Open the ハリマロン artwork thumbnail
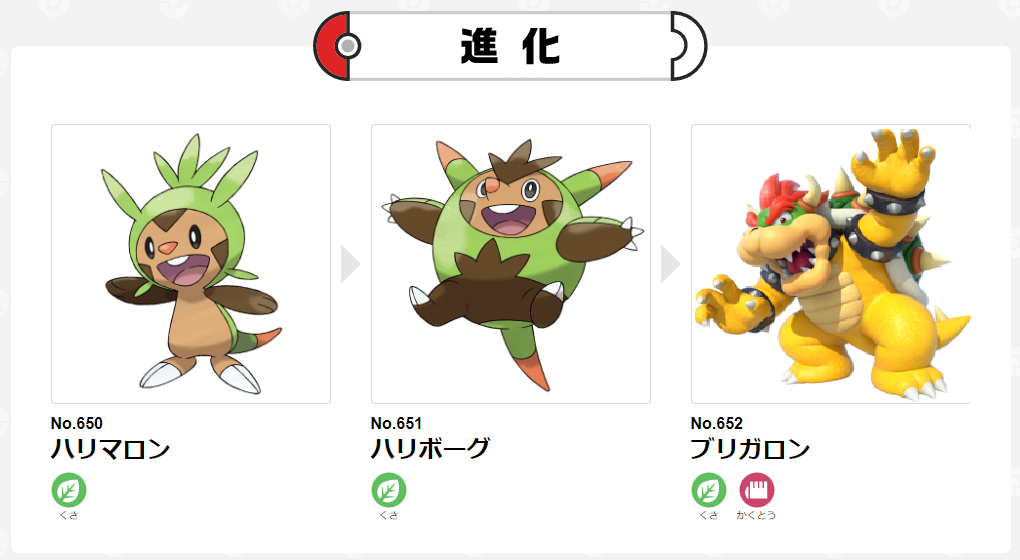 pyautogui.click(x=191, y=264)
